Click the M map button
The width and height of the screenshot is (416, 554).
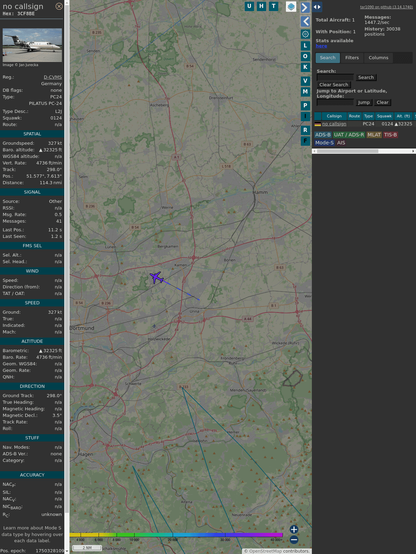(305, 92)
